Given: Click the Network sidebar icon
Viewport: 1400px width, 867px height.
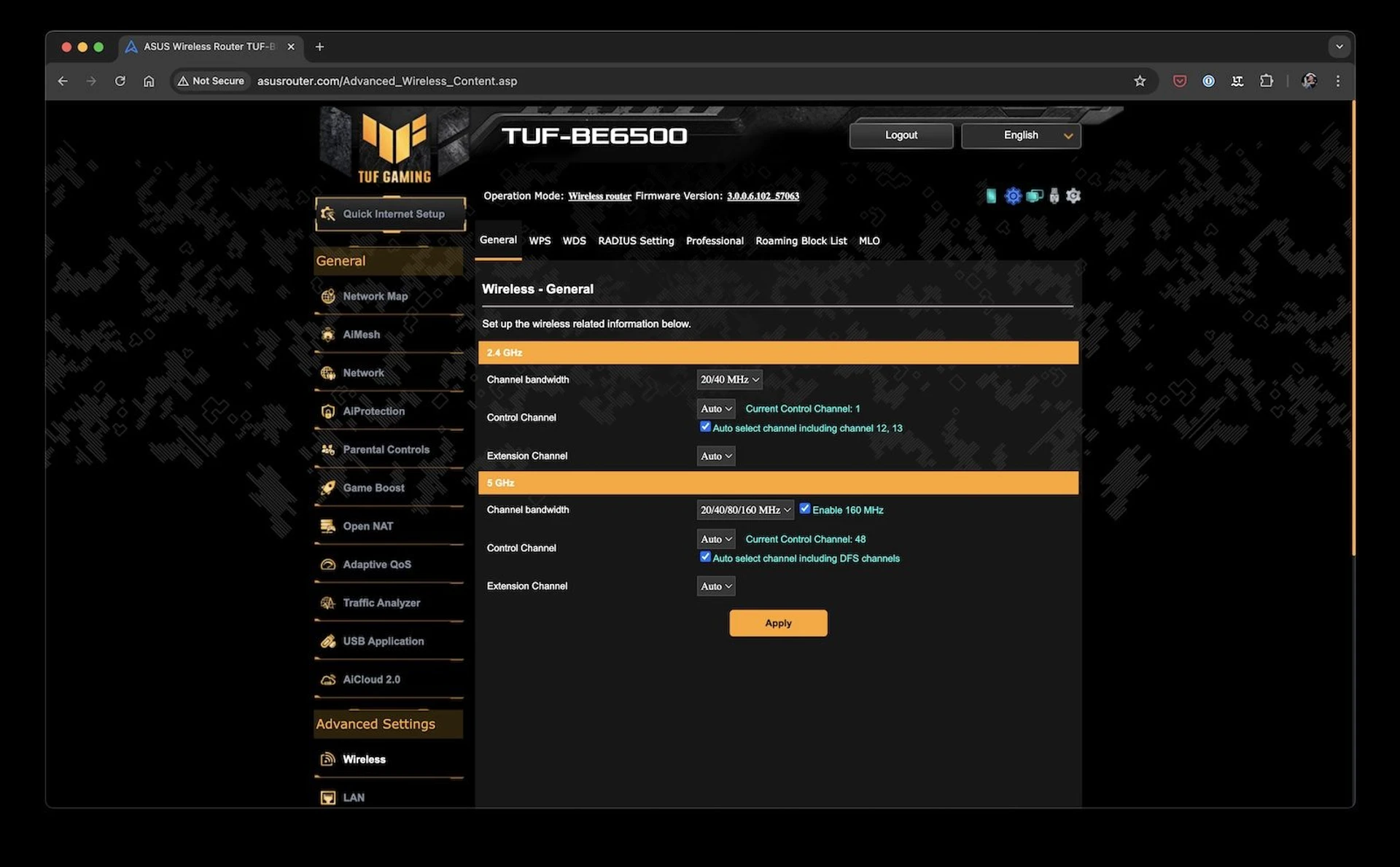Looking at the screenshot, I should click(x=328, y=373).
